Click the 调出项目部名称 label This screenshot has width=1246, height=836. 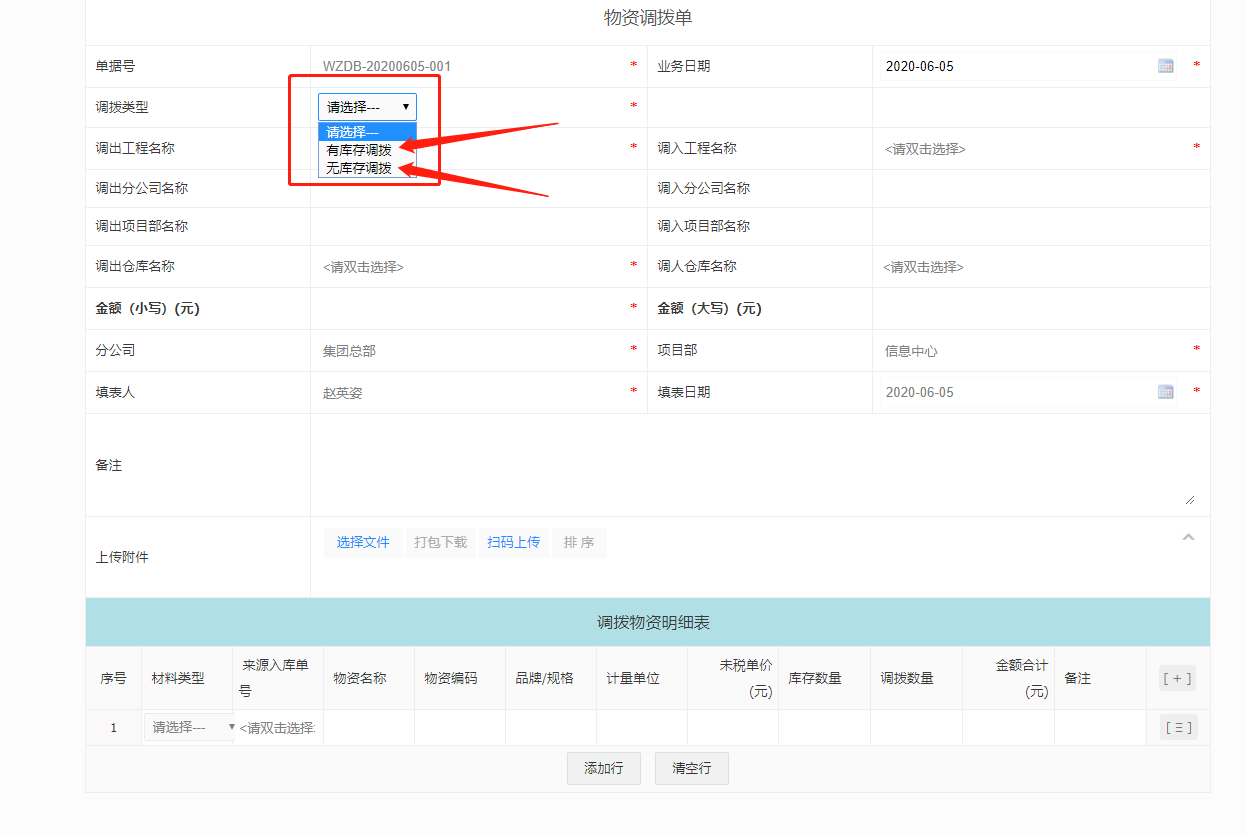coord(142,226)
